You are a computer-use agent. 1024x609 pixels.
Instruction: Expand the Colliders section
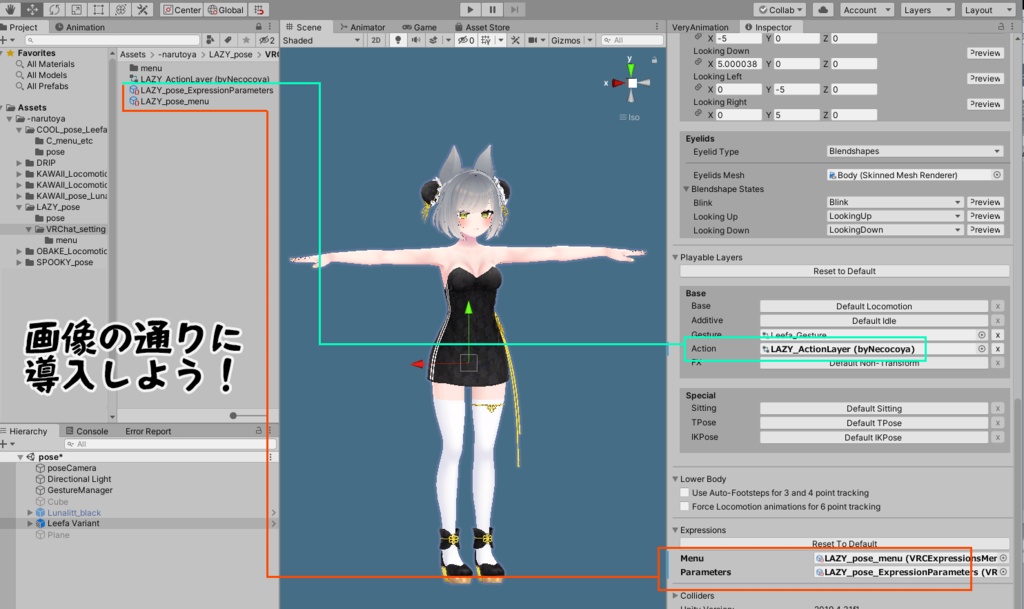[x=676, y=595]
